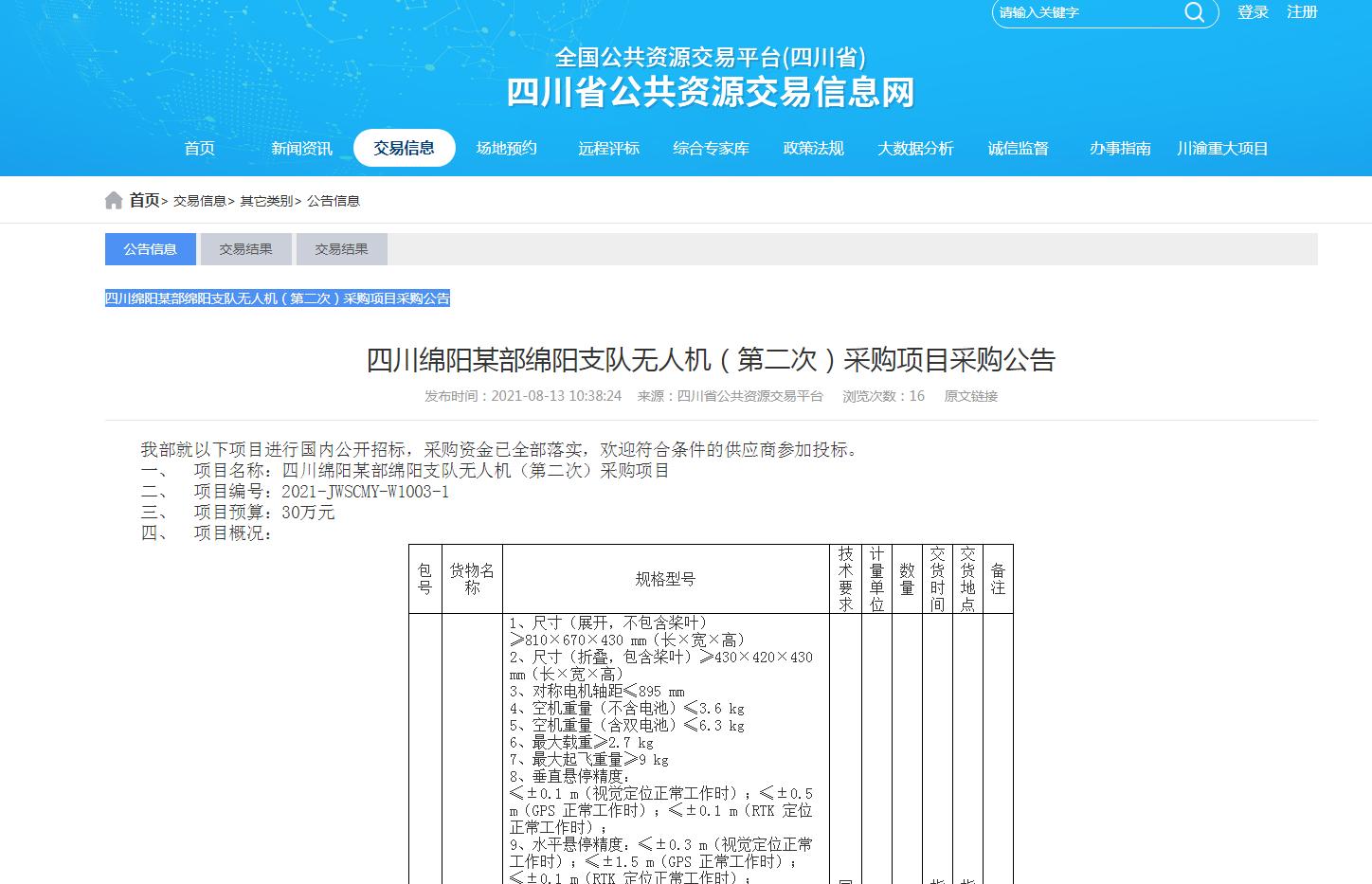Viewport: 1372px width, 884px height.
Task: Open 场地预约 navigation item
Action: click(506, 149)
